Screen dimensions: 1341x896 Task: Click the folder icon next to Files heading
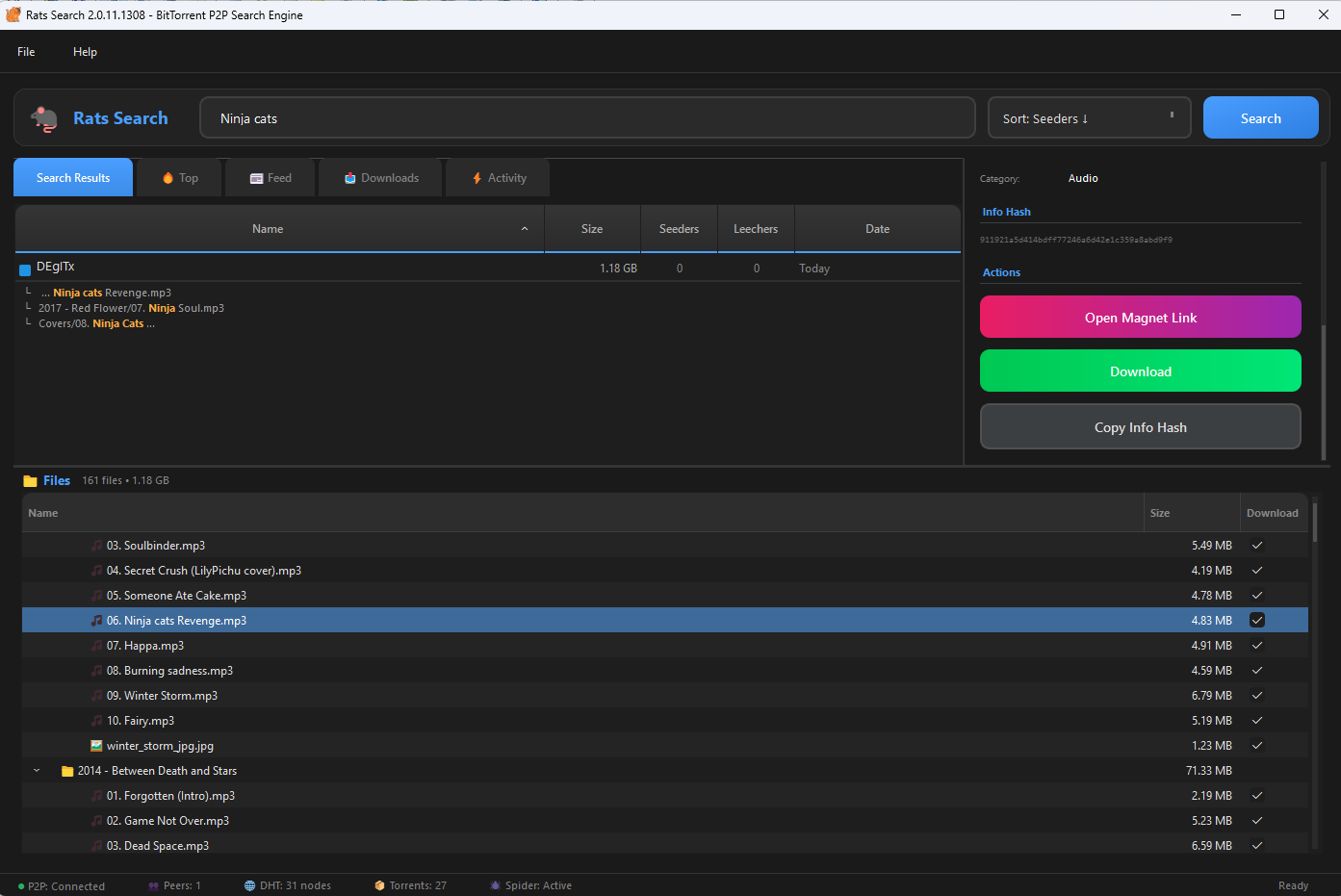31,481
